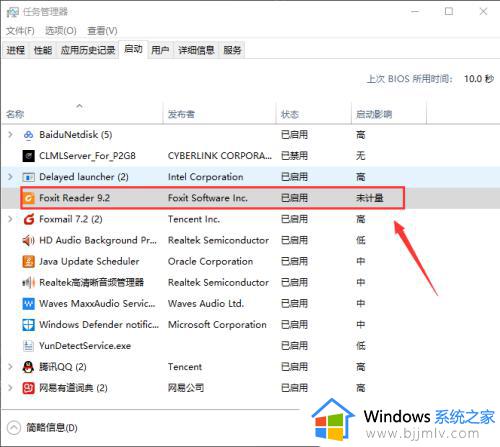Image resolution: width=500 pixels, height=447 pixels.
Task: Click the 网易公司 publisher cell
Action: coord(186,388)
